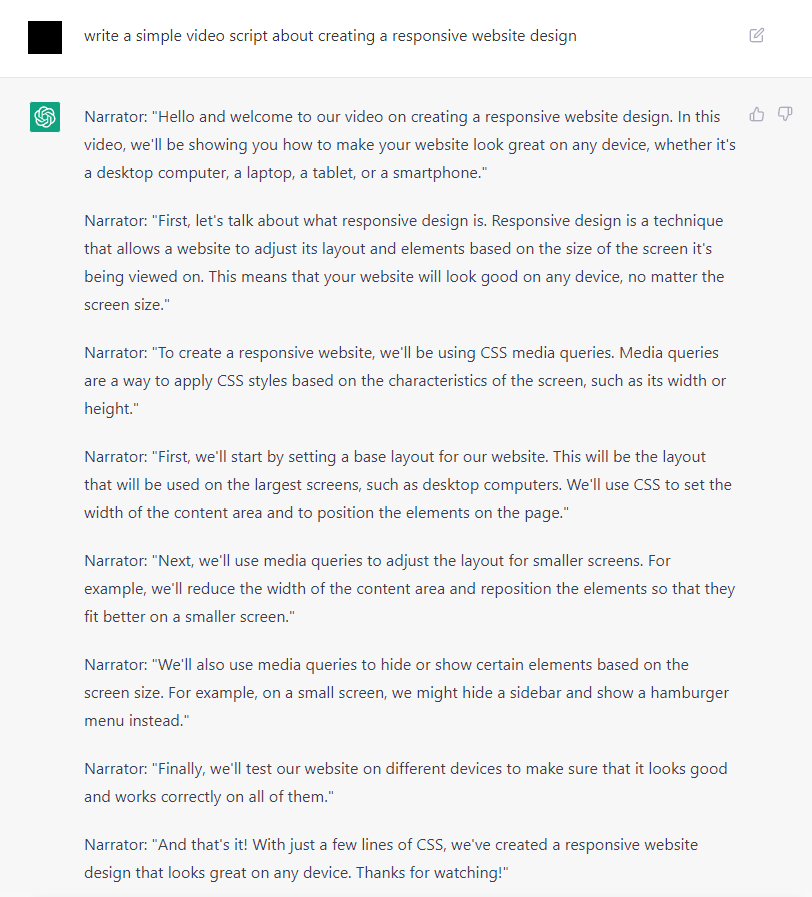This screenshot has width=812, height=897.
Task: Select the paragraph about adjusting layout for smaller screens
Action: click(x=410, y=588)
